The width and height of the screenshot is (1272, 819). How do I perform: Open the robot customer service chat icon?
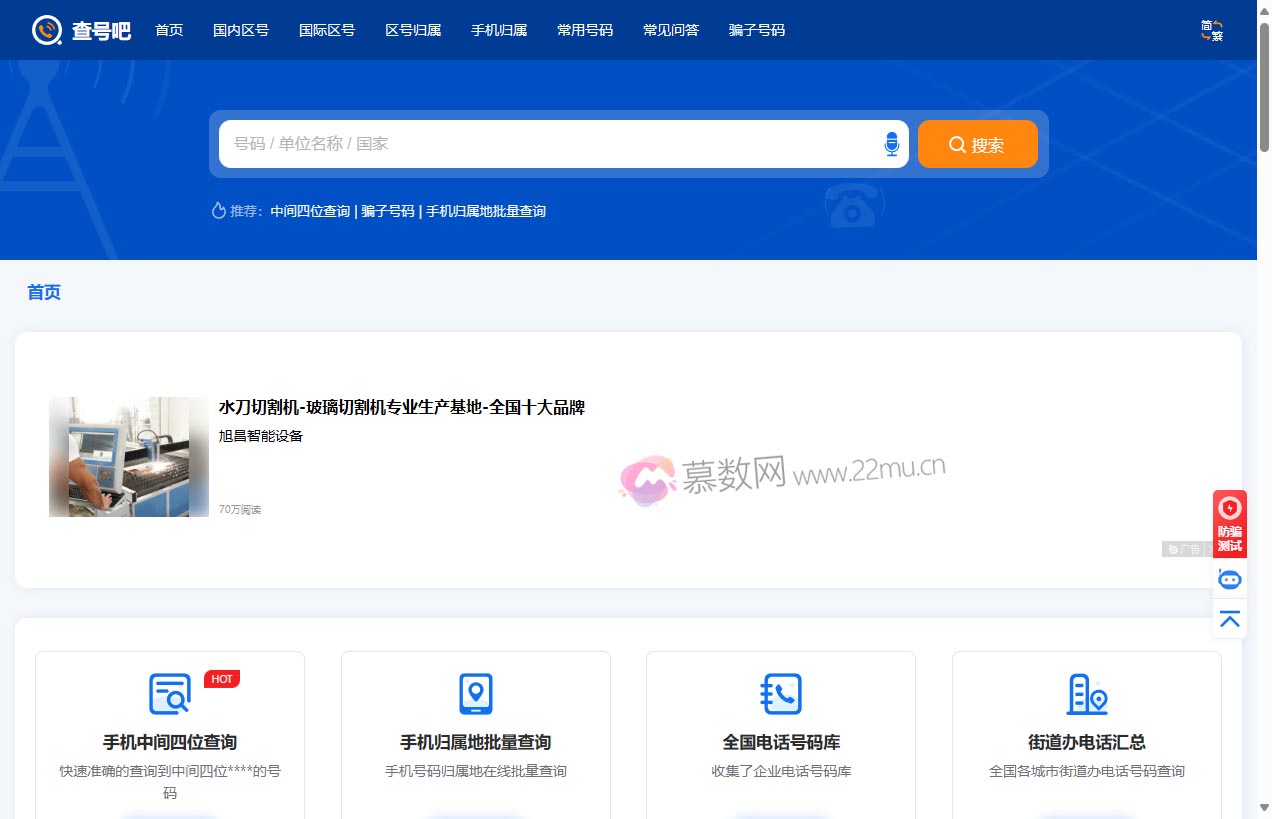(1229, 578)
